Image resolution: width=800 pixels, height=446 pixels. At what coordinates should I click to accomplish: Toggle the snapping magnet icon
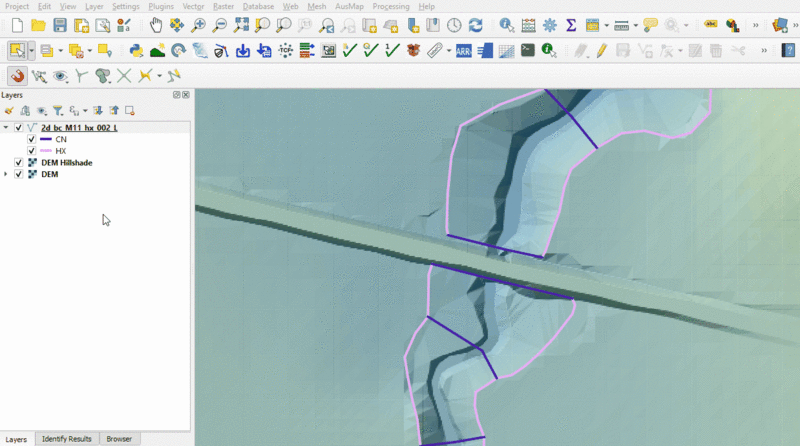(17, 75)
